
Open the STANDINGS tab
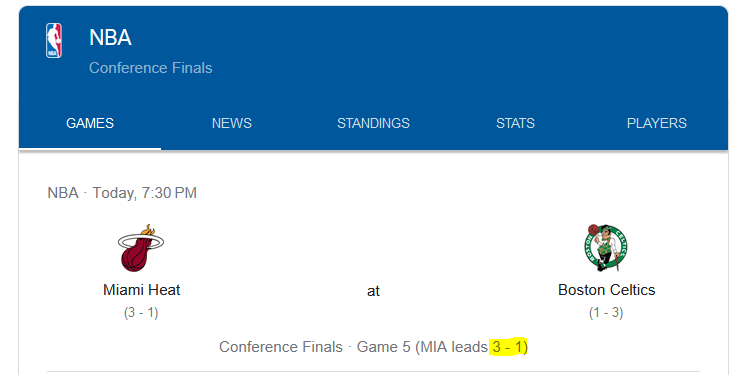pyautogui.click(x=374, y=123)
